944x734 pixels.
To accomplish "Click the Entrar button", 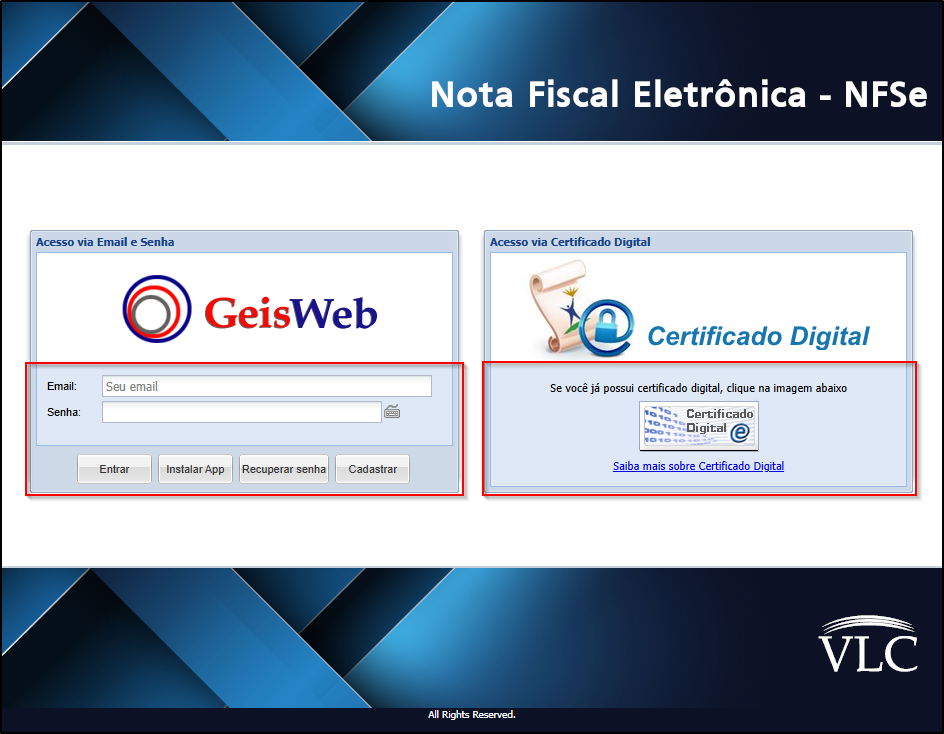I will pos(114,469).
